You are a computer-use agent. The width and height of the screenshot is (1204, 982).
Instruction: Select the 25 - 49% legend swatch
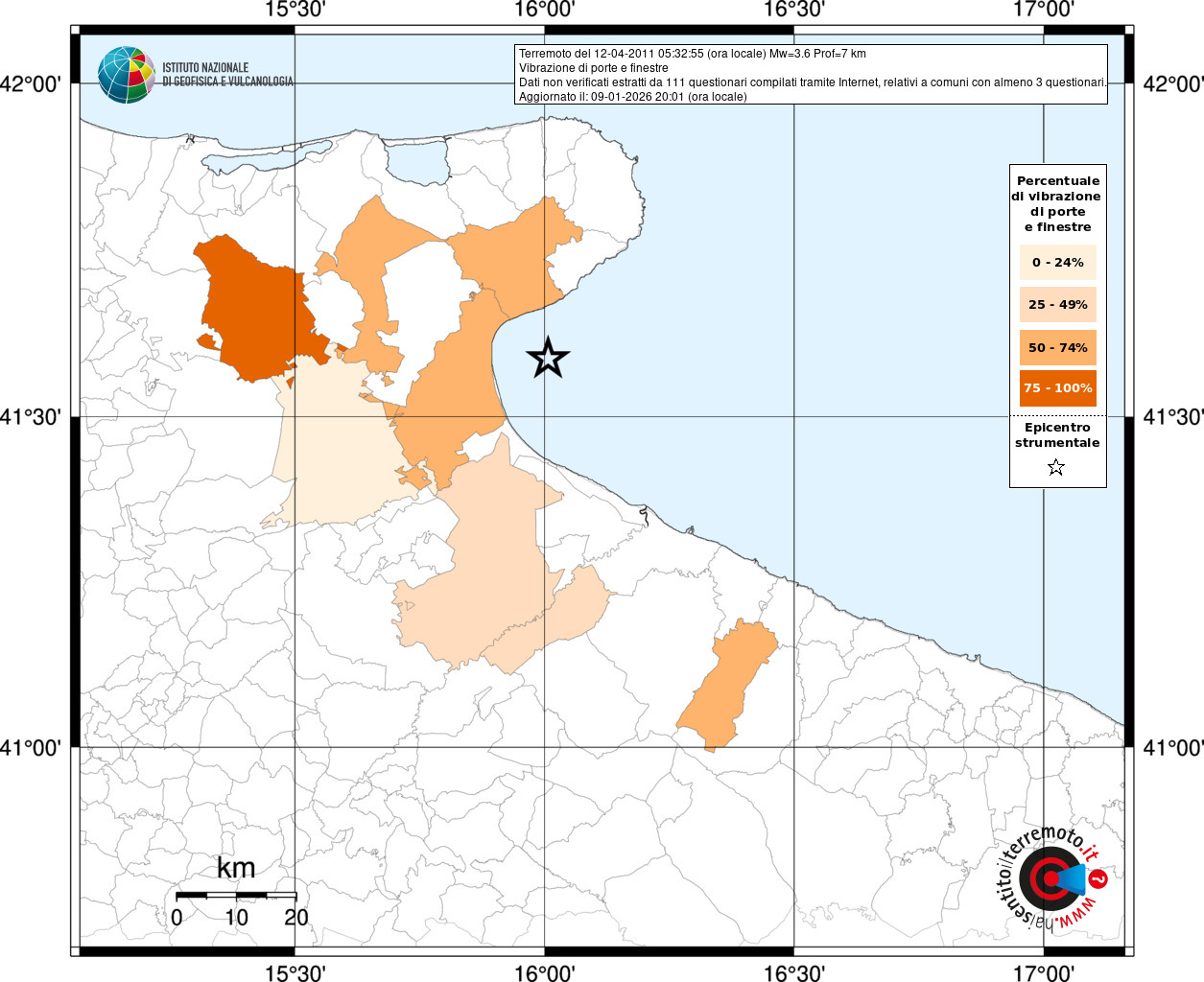(x=1057, y=305)
